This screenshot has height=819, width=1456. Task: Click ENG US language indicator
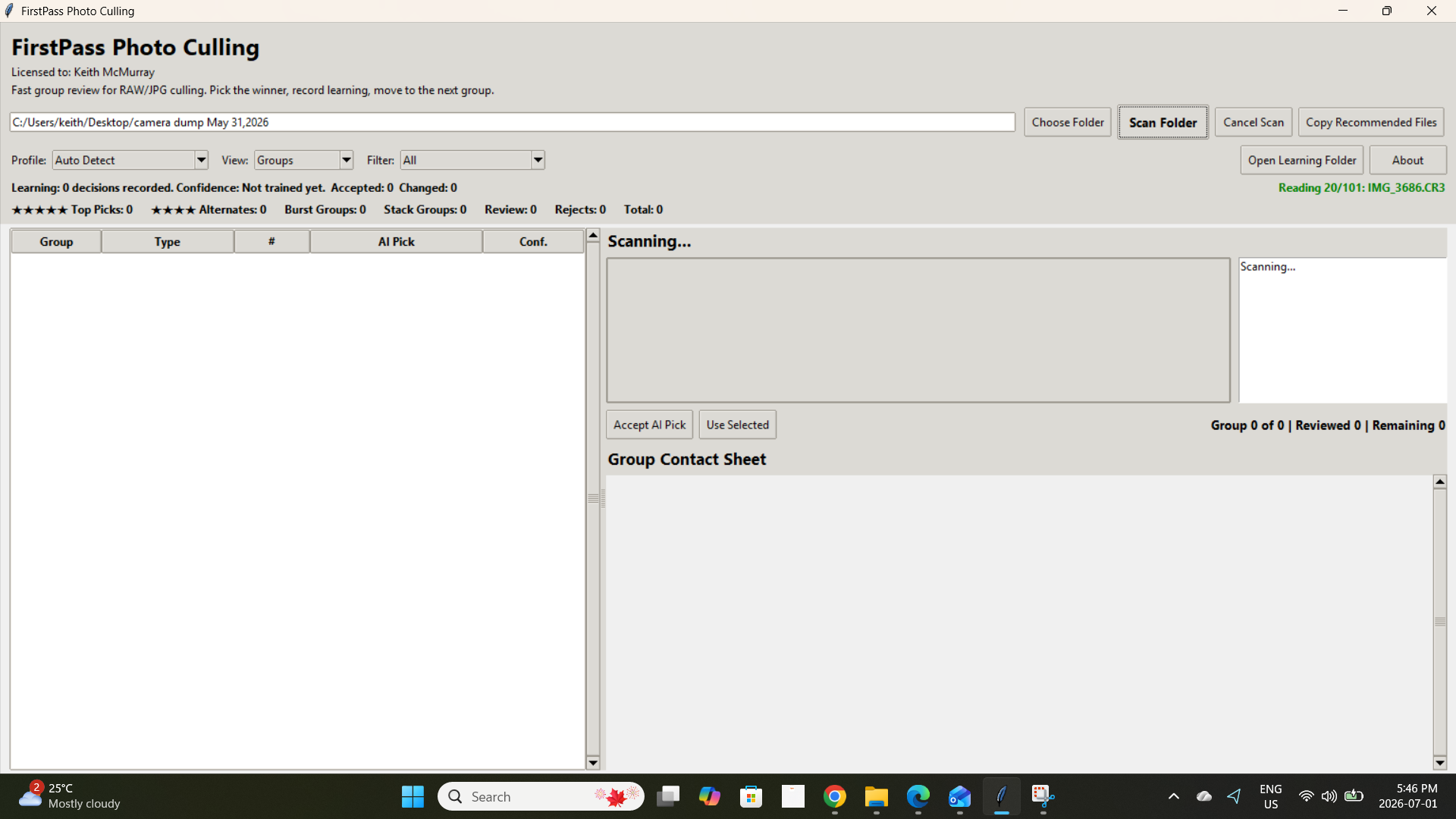point(1271,796)
